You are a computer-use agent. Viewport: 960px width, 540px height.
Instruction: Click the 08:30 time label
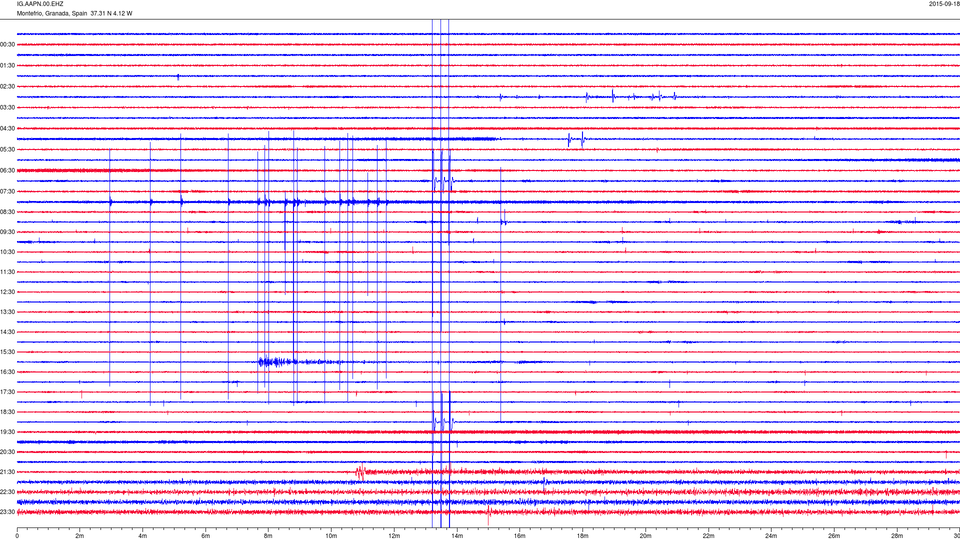click(7, 212)
